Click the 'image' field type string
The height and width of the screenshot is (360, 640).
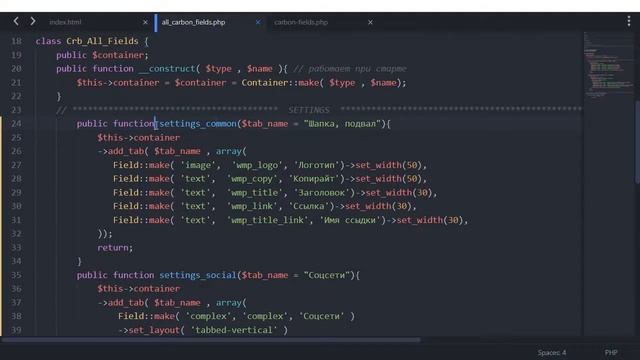point(198,165)
